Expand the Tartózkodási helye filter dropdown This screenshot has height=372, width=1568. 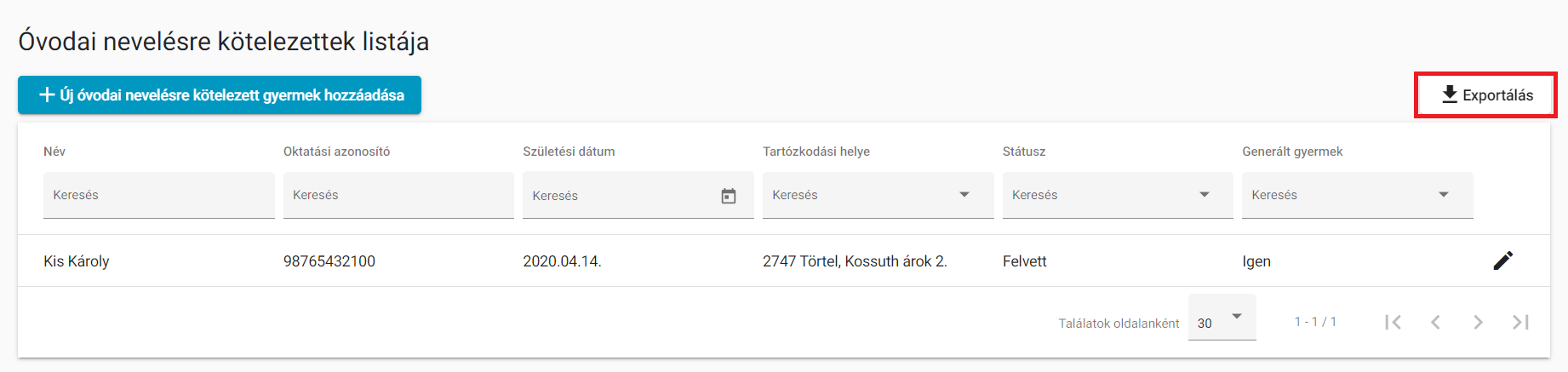coord(964,195)
